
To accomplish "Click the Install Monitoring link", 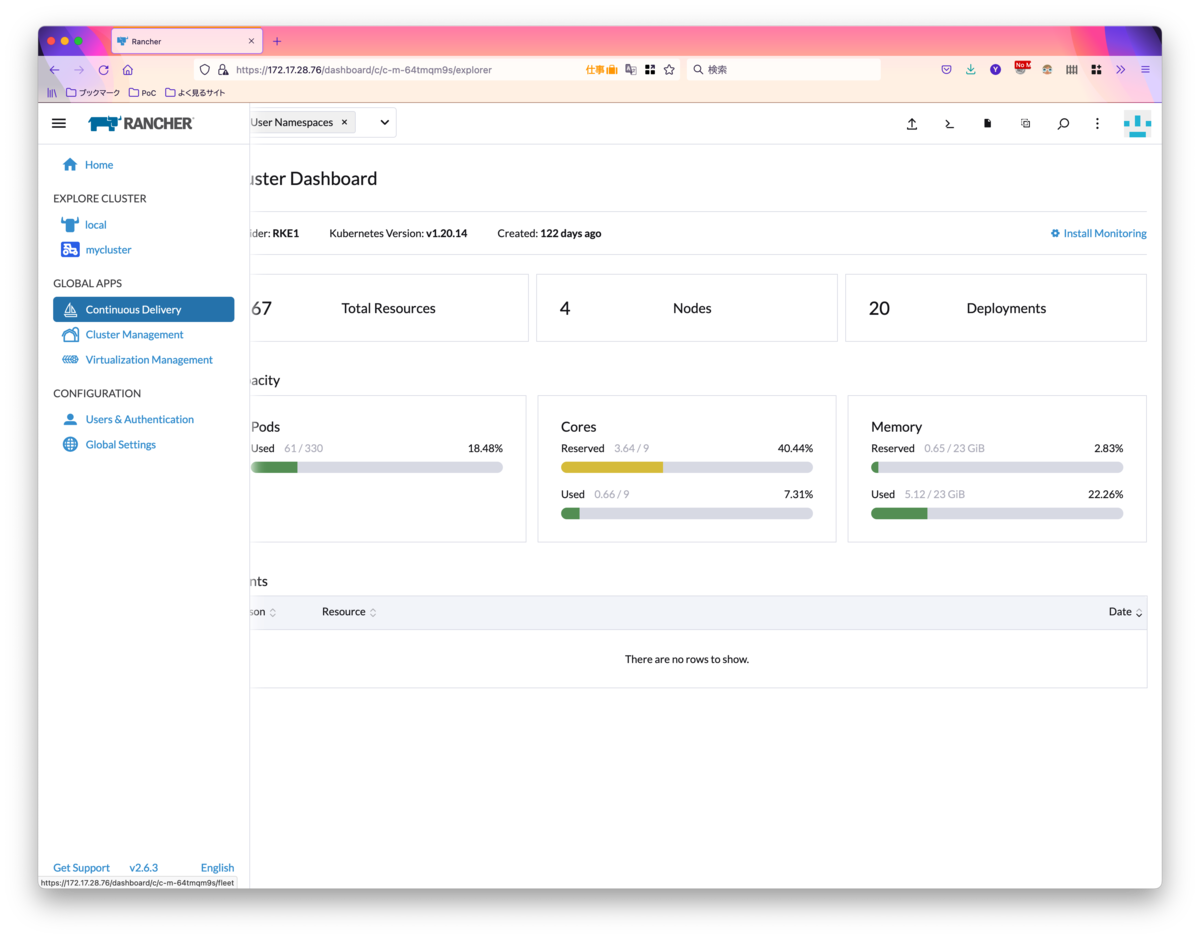I will pyautogui.click(x=1098, y=233).
